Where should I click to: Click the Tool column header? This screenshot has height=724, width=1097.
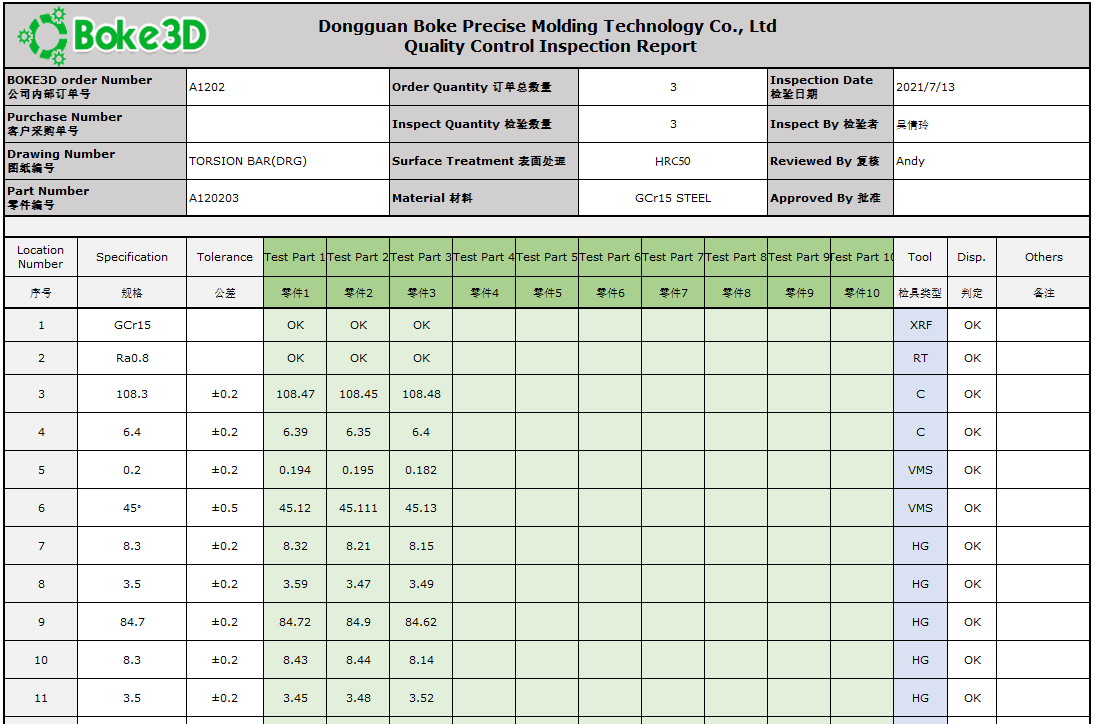[x=920, y=257]
